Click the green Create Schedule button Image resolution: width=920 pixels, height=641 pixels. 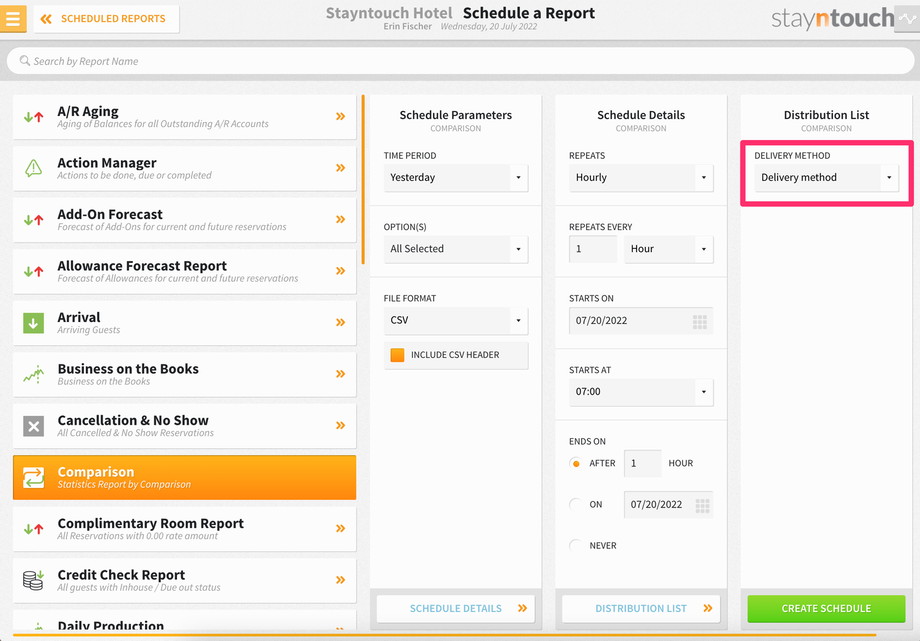[x=826, y=609]
